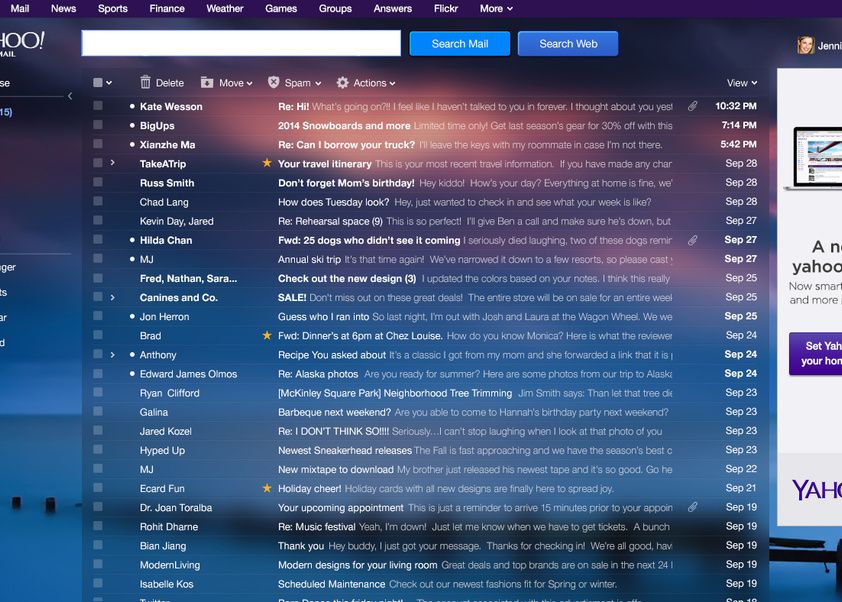Check the select-all checkbox in the toolbar
This screenshot has width=842, height=602.
tap(96, 83)
